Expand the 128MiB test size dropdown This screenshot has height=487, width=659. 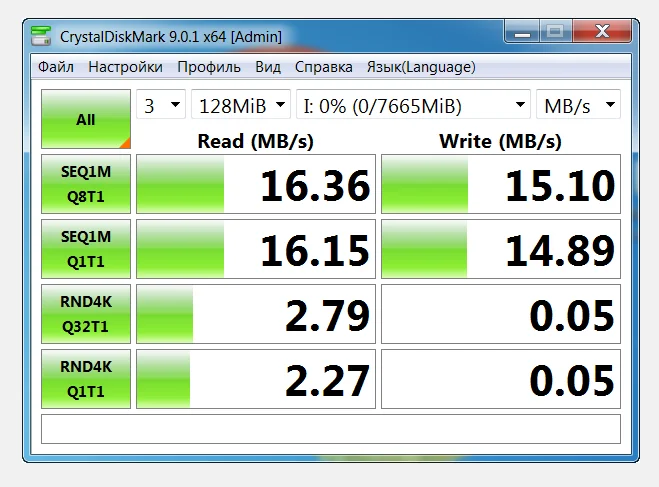point(241,104)
